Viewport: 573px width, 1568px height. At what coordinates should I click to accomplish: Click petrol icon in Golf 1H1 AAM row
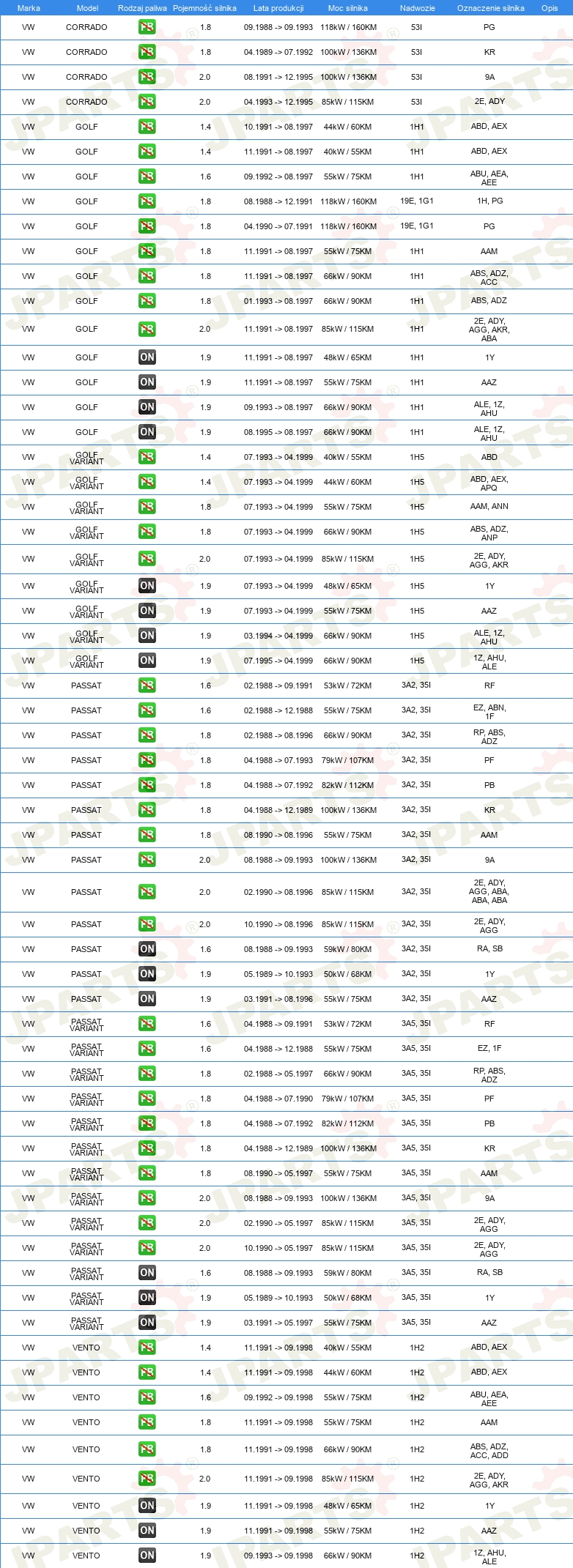tap(147, 251)
